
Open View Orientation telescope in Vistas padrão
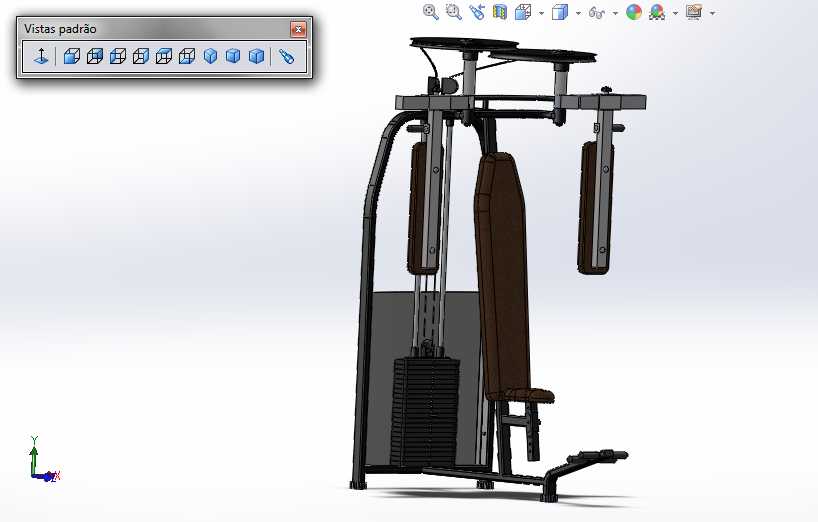286,56
